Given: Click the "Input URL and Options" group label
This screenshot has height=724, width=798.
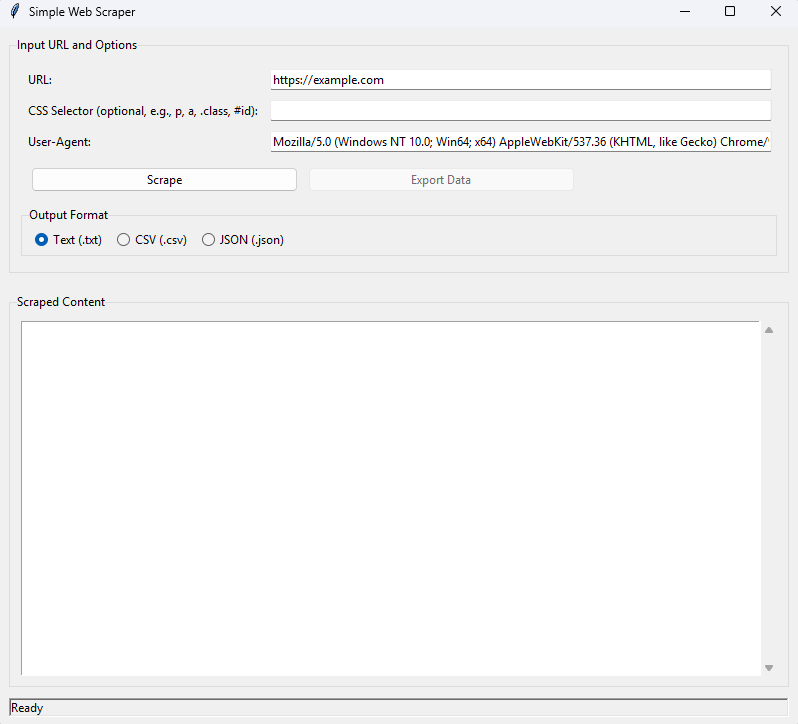Looking at the screenshot, I should click(x=77, y=45).
